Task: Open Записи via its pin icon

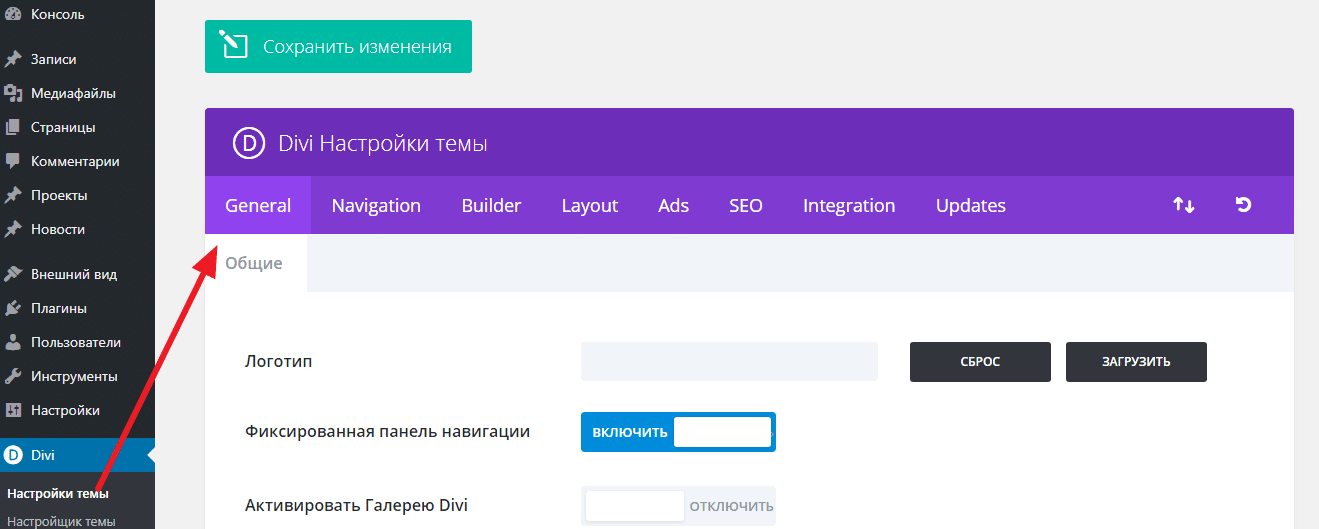Action: 13,59
